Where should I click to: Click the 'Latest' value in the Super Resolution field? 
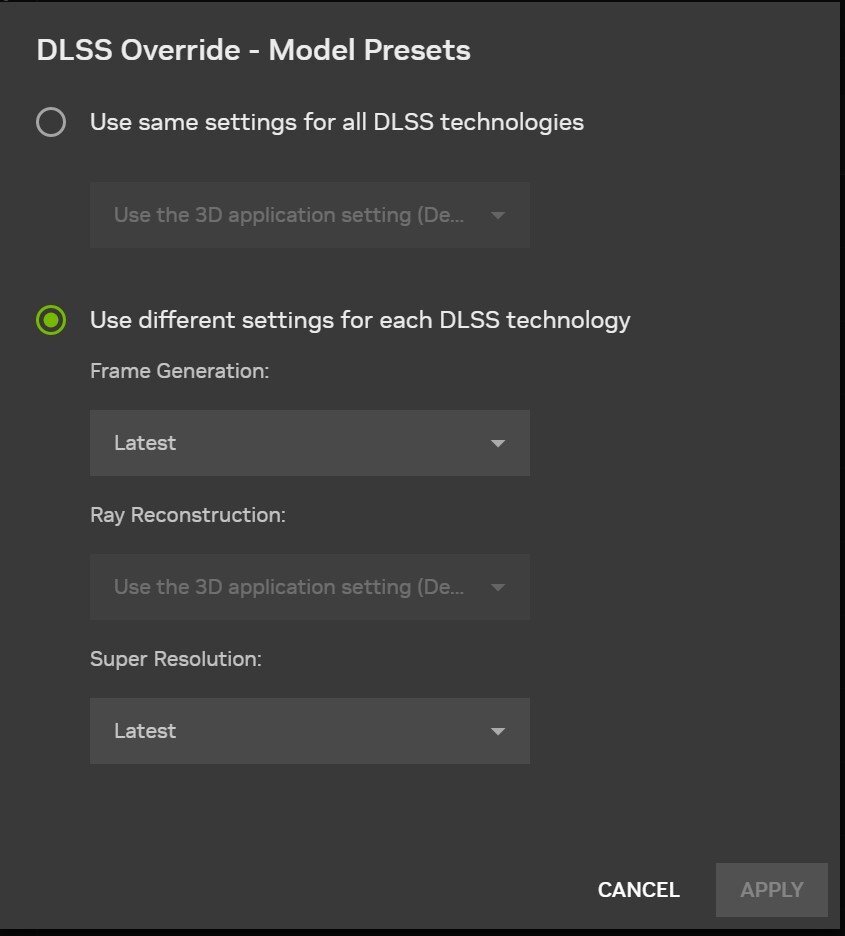coord(145,731)
